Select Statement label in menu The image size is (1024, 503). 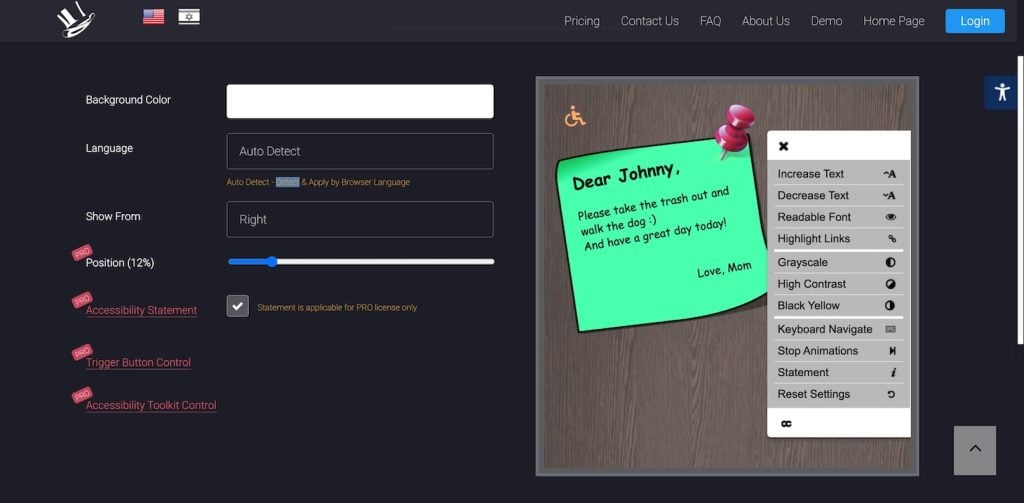[803, 372]
